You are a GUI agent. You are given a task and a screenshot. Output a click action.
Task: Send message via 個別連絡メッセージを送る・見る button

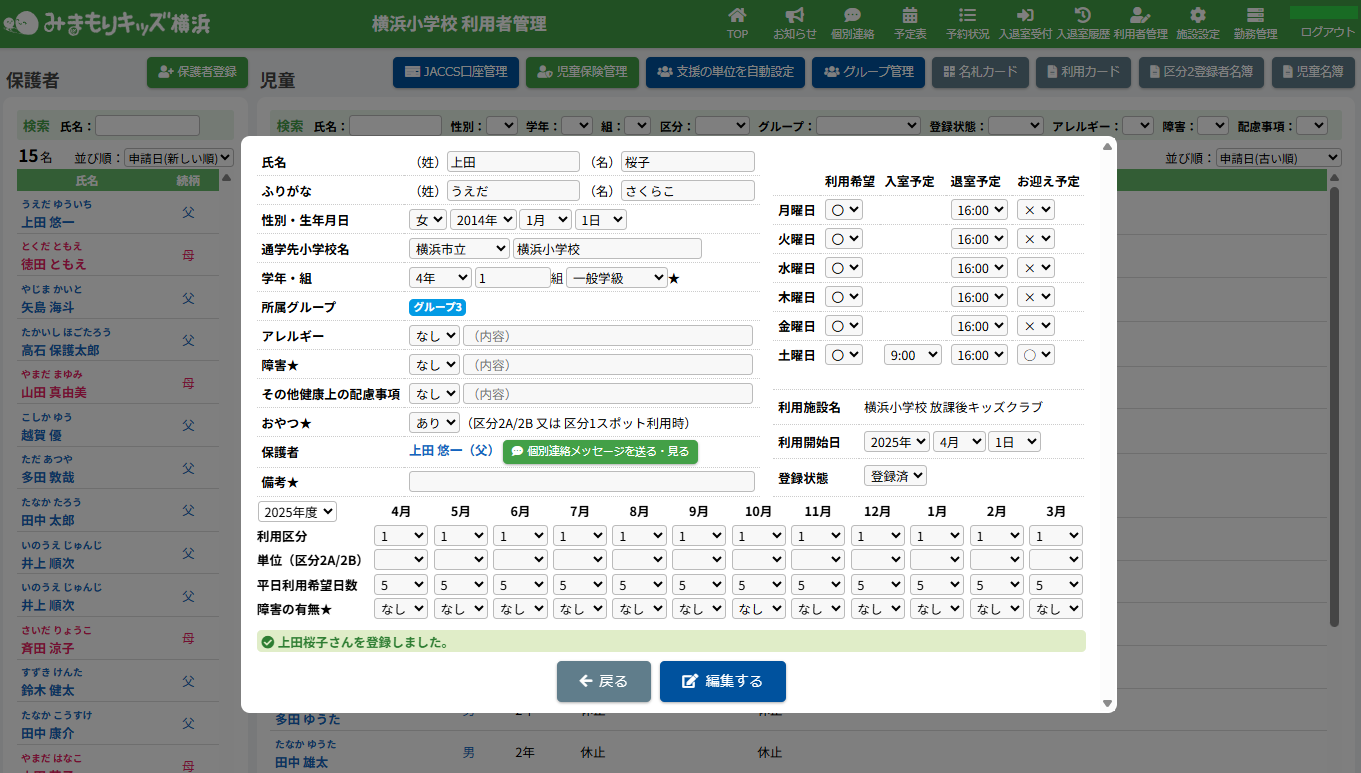pos(600,451)
